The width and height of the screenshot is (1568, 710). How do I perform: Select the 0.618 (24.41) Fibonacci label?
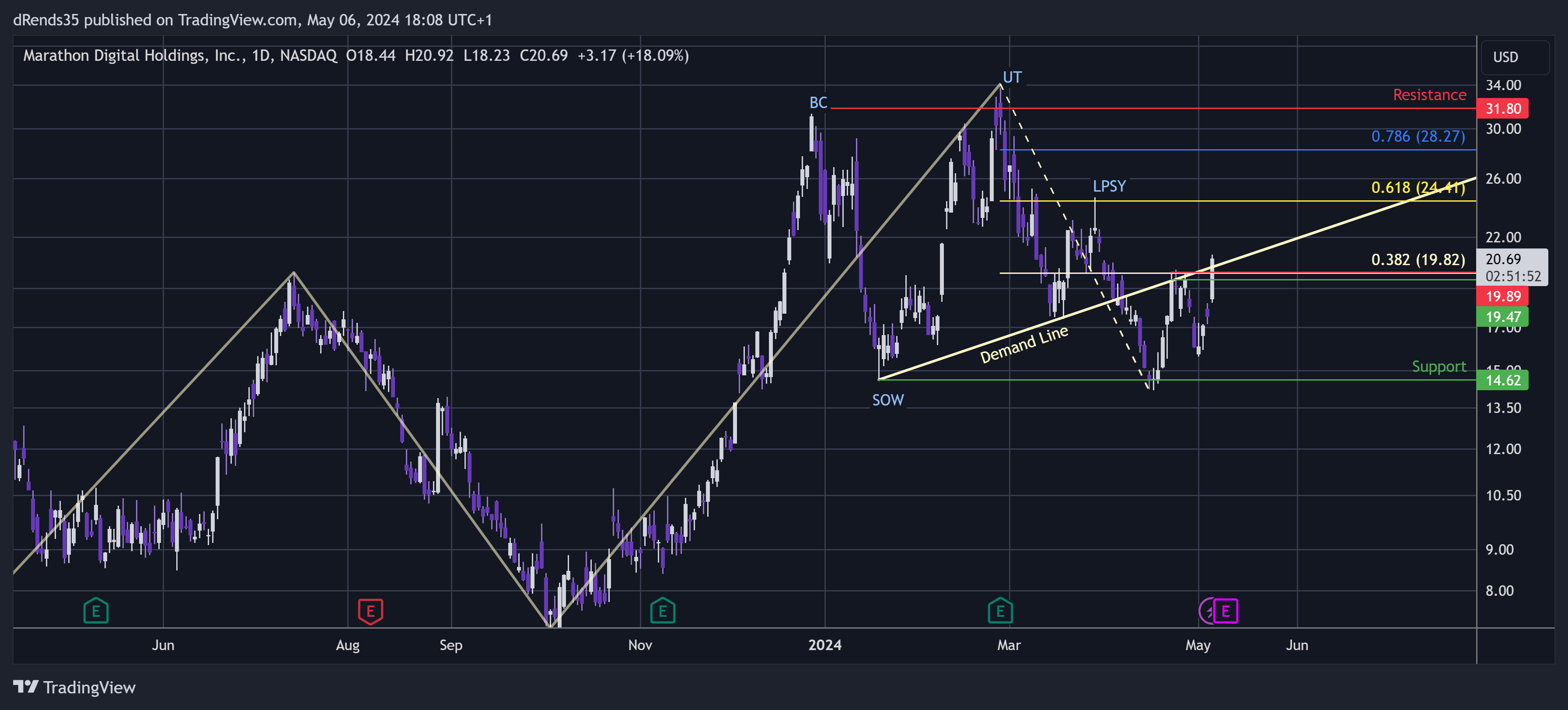pos(1418,188)
